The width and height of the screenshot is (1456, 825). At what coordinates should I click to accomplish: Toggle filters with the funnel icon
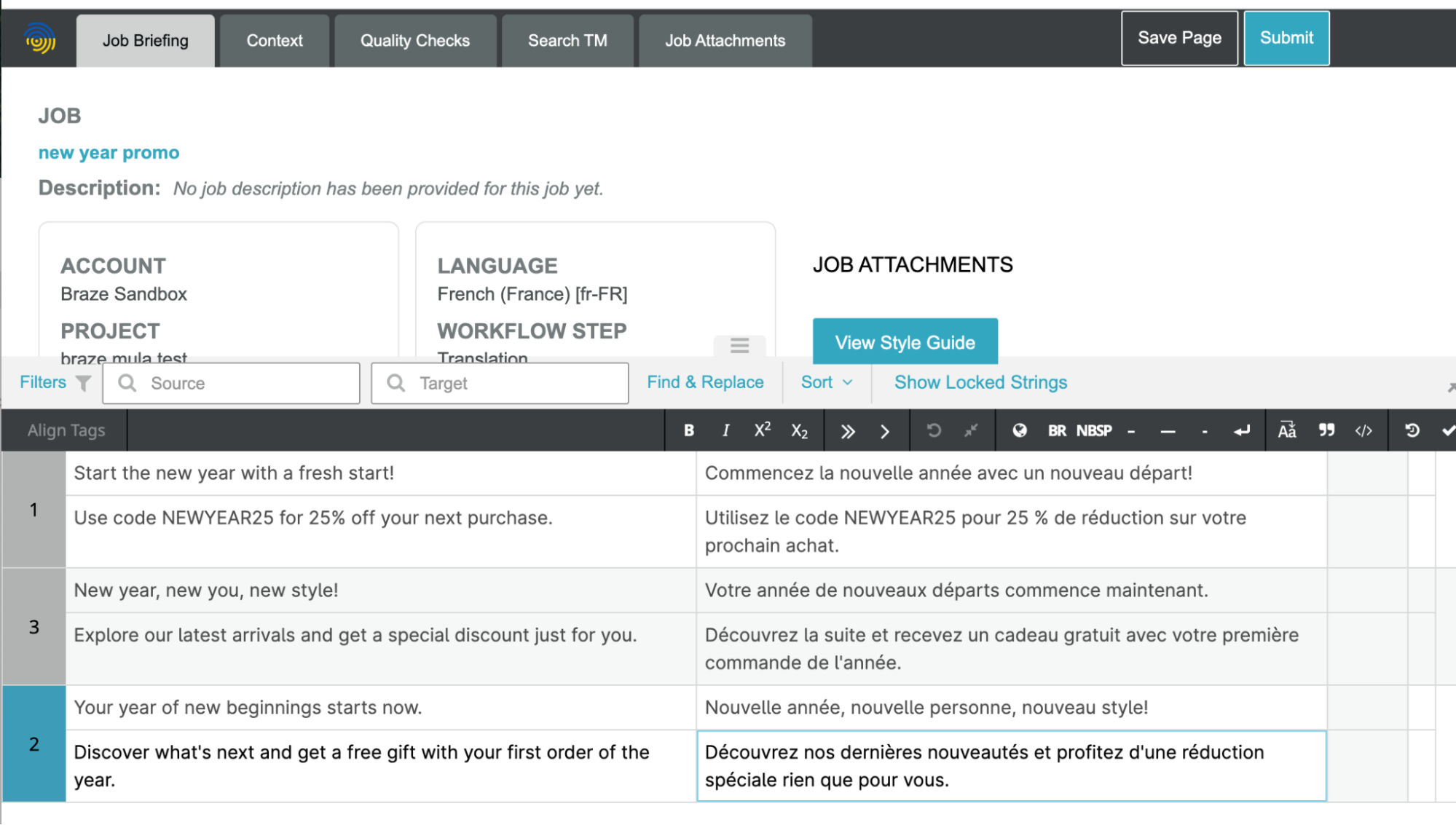pyautogui.click(x=84, y=382)
